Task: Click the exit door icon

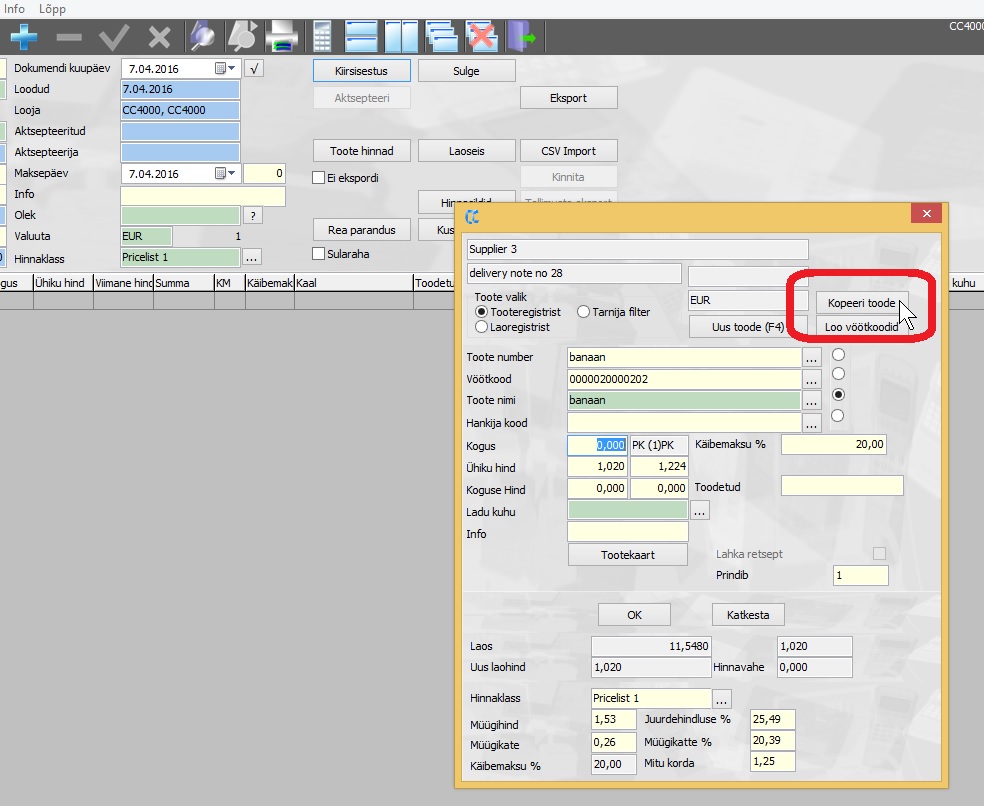Action: (x=522, y=38)
